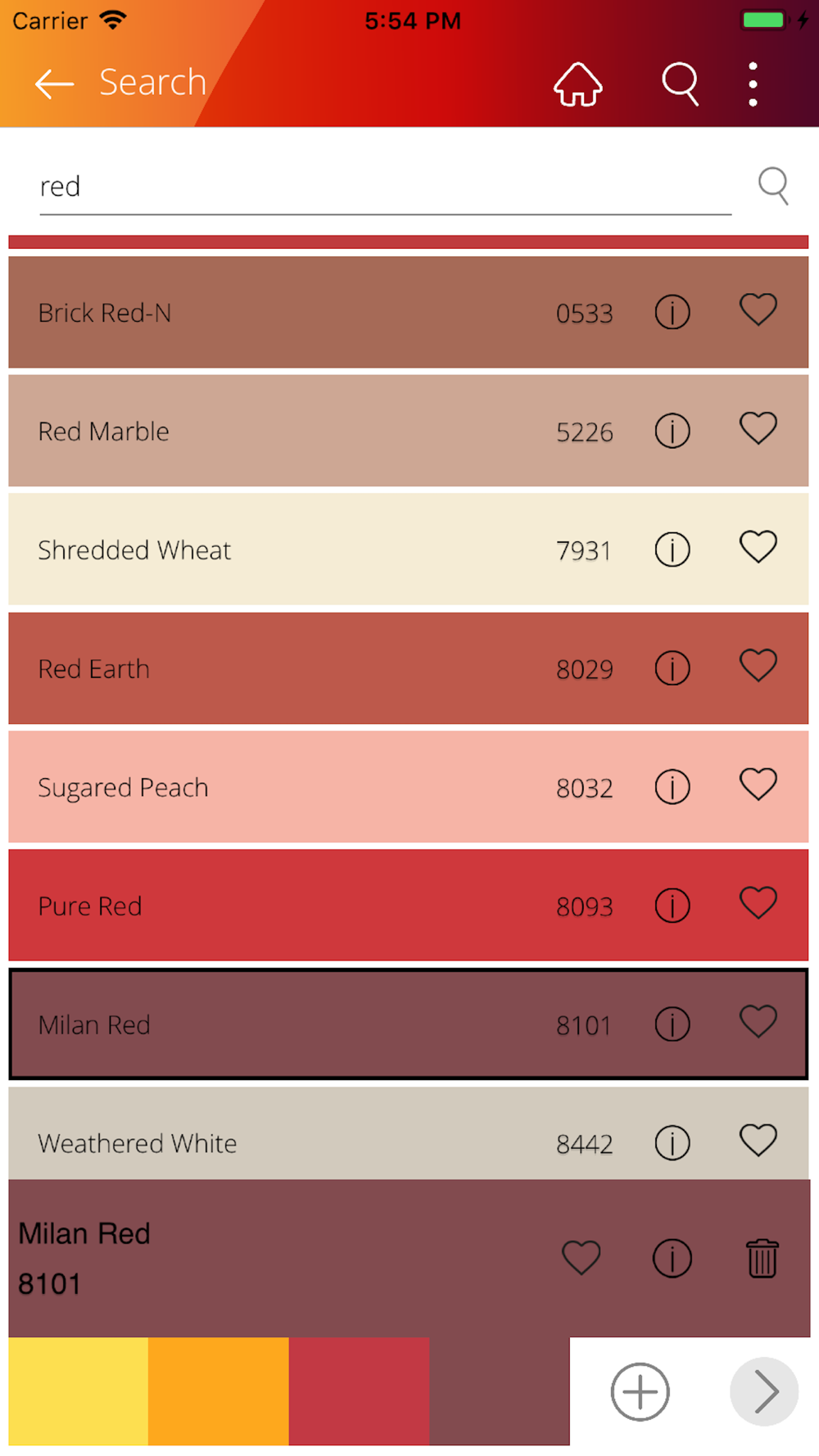View info for Red Earth 8029
Screen dimensions: 819x1456
click(672, 668)
